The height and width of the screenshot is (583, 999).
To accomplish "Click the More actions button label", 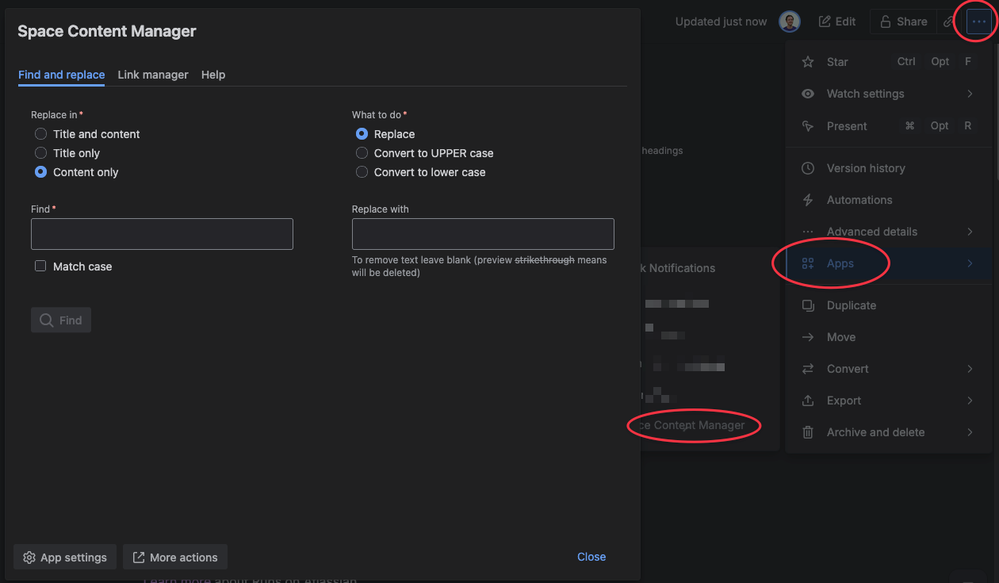I will pos(183,558).
